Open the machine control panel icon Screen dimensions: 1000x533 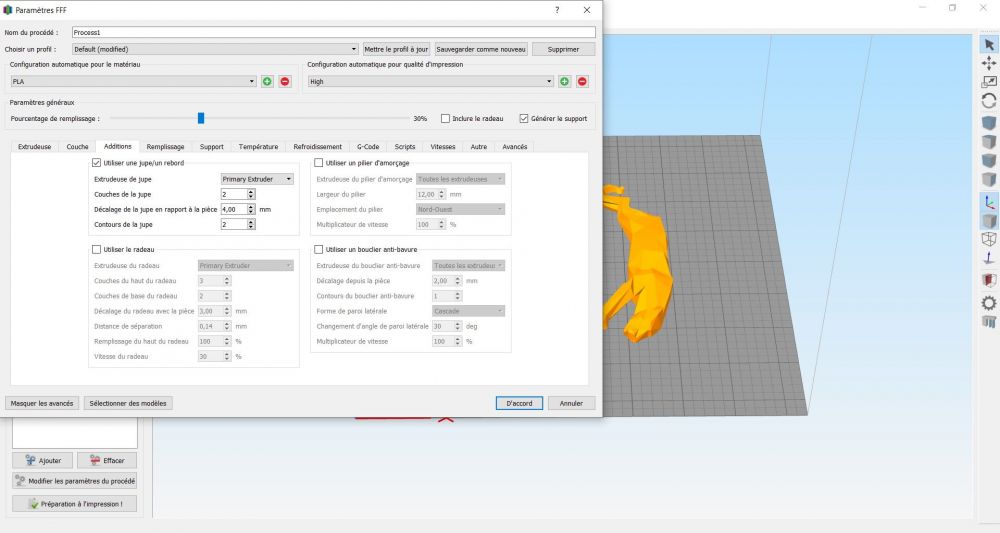click(x=989, y=321)
